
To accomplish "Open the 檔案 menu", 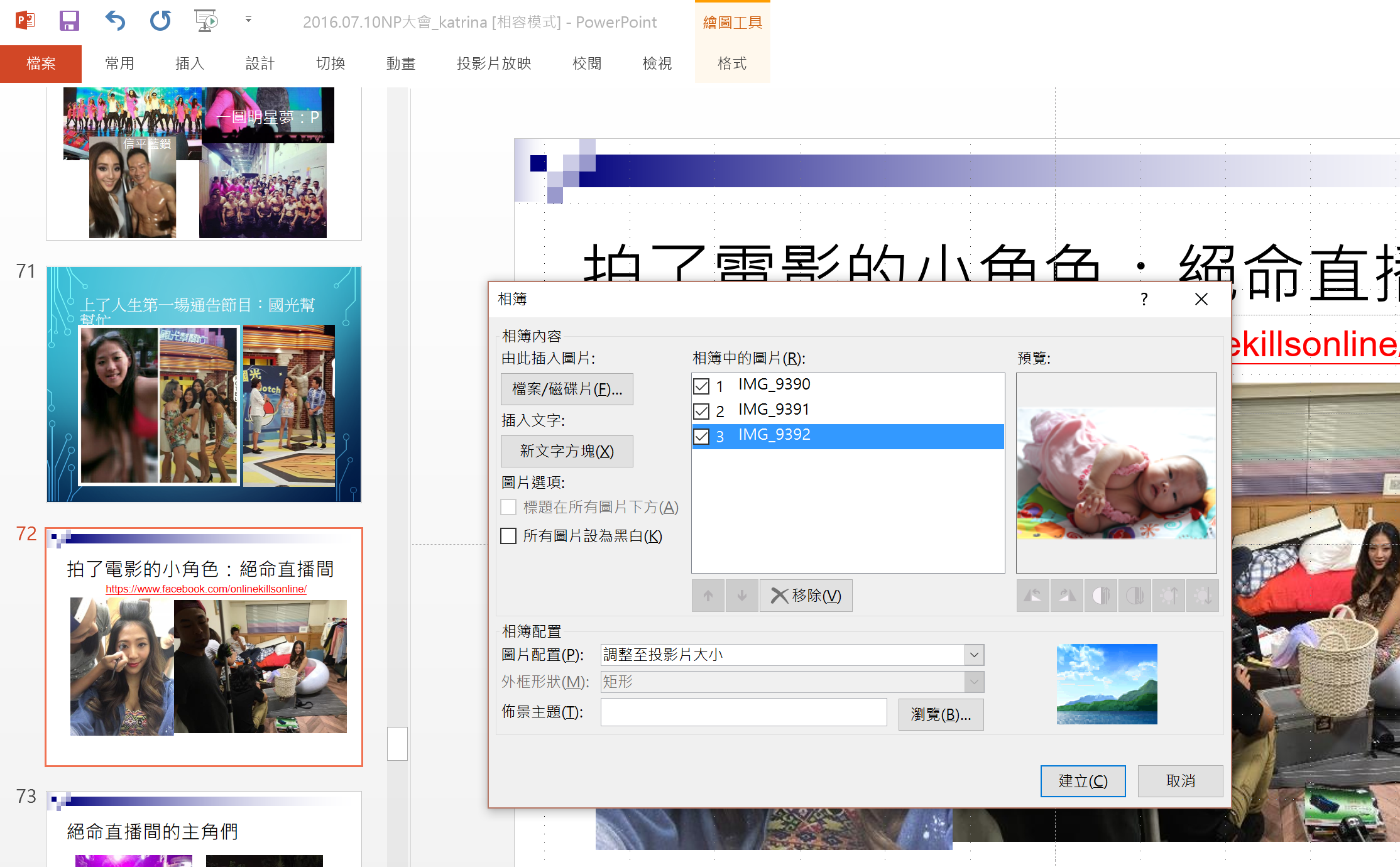I will click(41, 63).
